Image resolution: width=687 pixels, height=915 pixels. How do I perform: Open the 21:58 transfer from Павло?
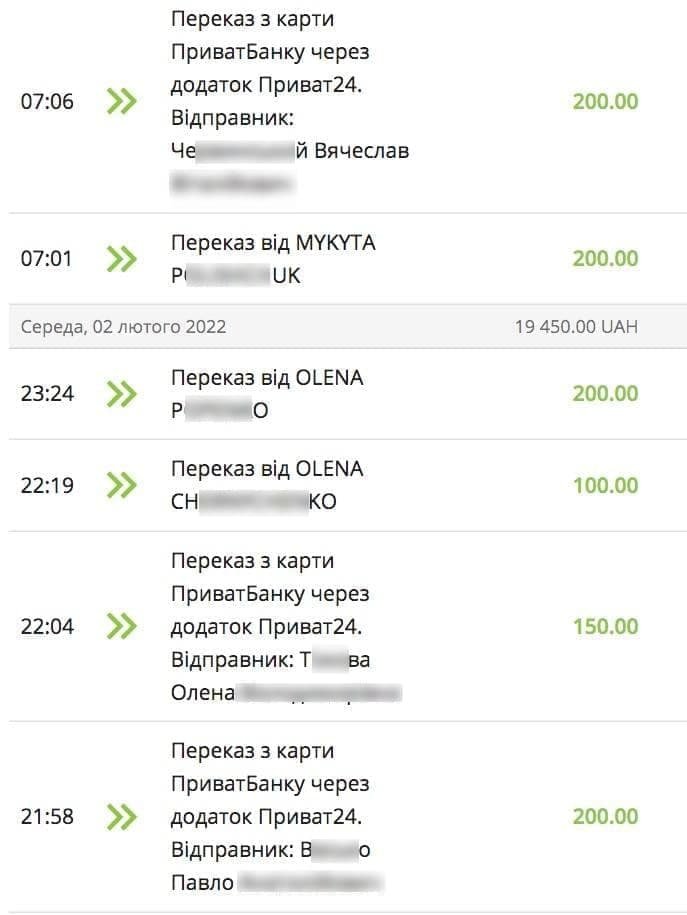click(278, 817)
